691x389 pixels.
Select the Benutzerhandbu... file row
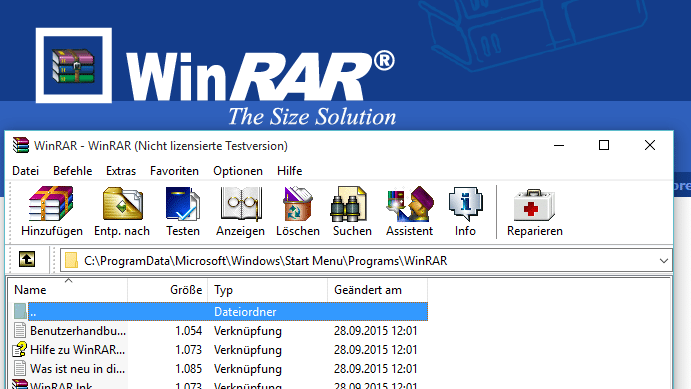[x=219, y=330]
